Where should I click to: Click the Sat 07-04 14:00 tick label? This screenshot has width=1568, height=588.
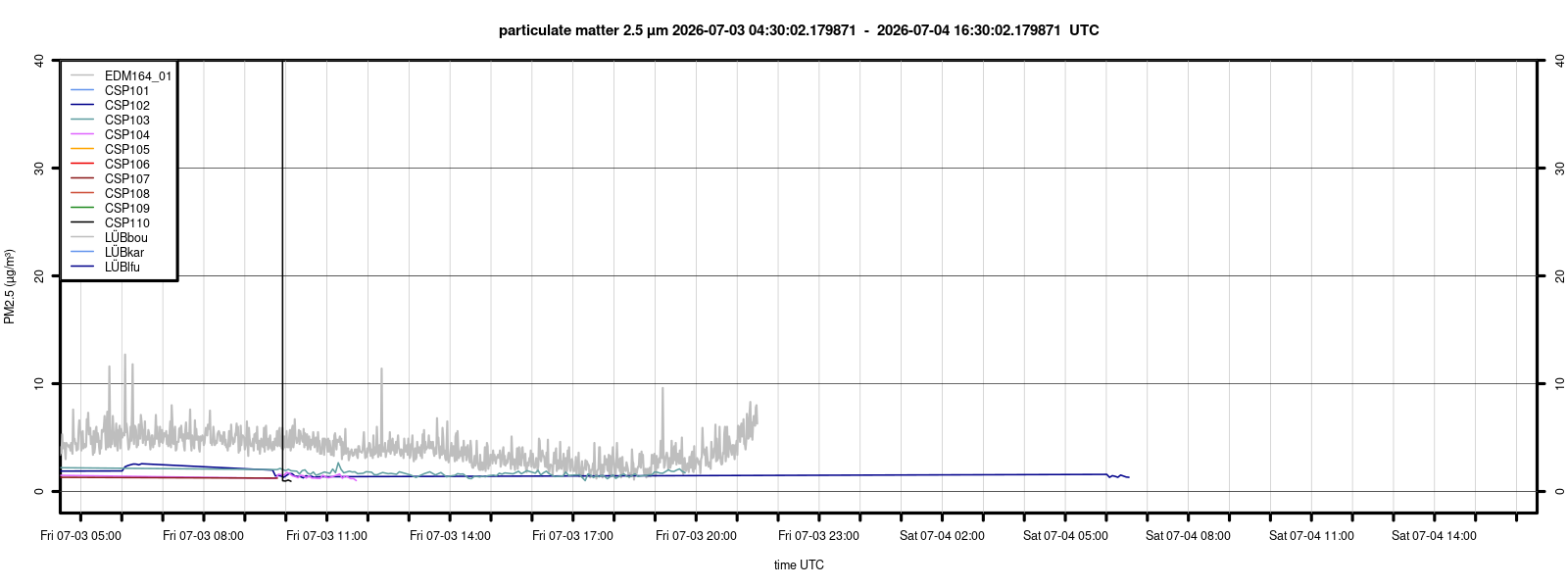(1435, 535)
